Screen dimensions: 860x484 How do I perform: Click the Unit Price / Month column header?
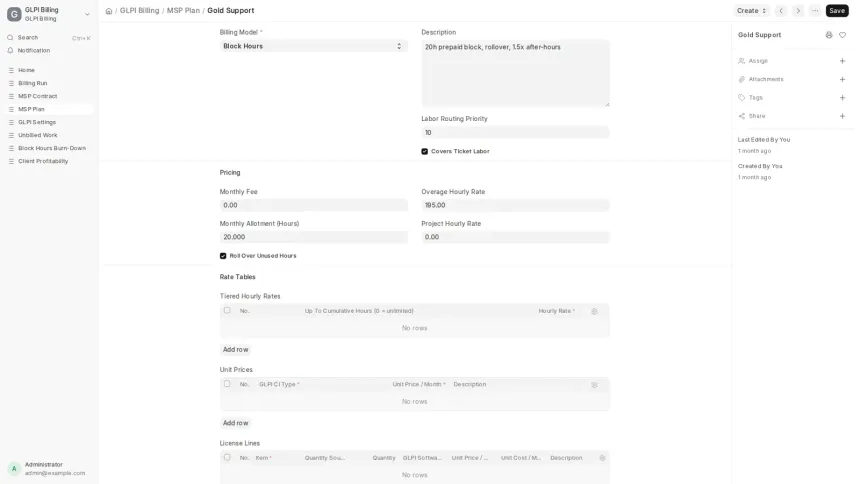point(419,385)
